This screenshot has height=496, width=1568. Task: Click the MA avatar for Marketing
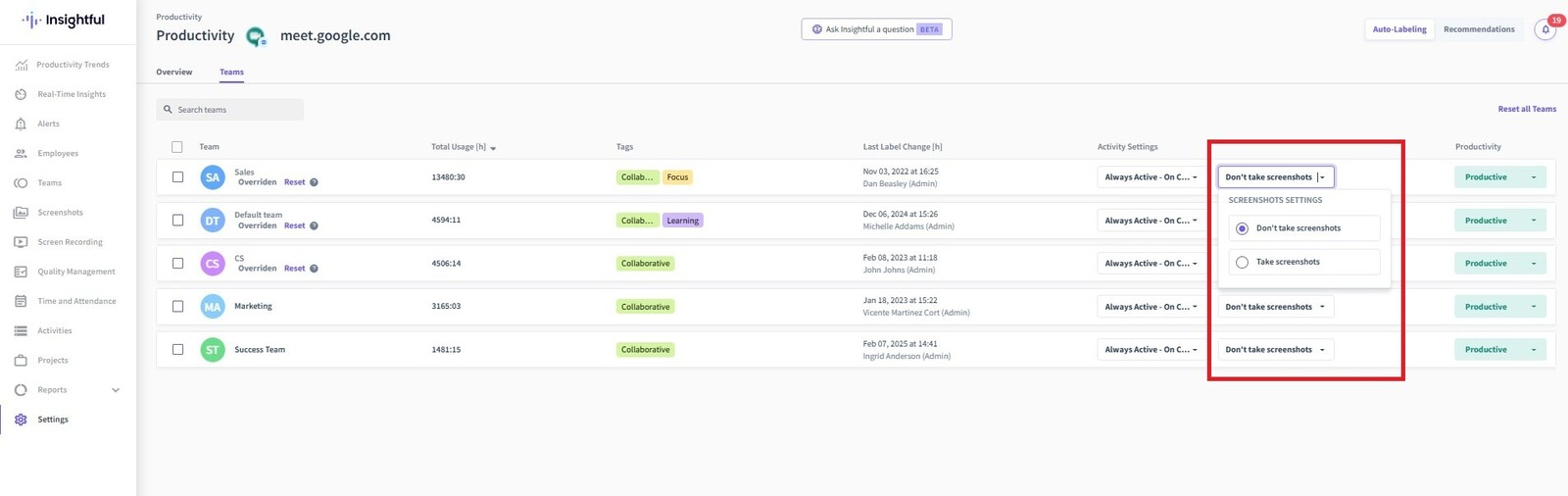click(213, 307)
